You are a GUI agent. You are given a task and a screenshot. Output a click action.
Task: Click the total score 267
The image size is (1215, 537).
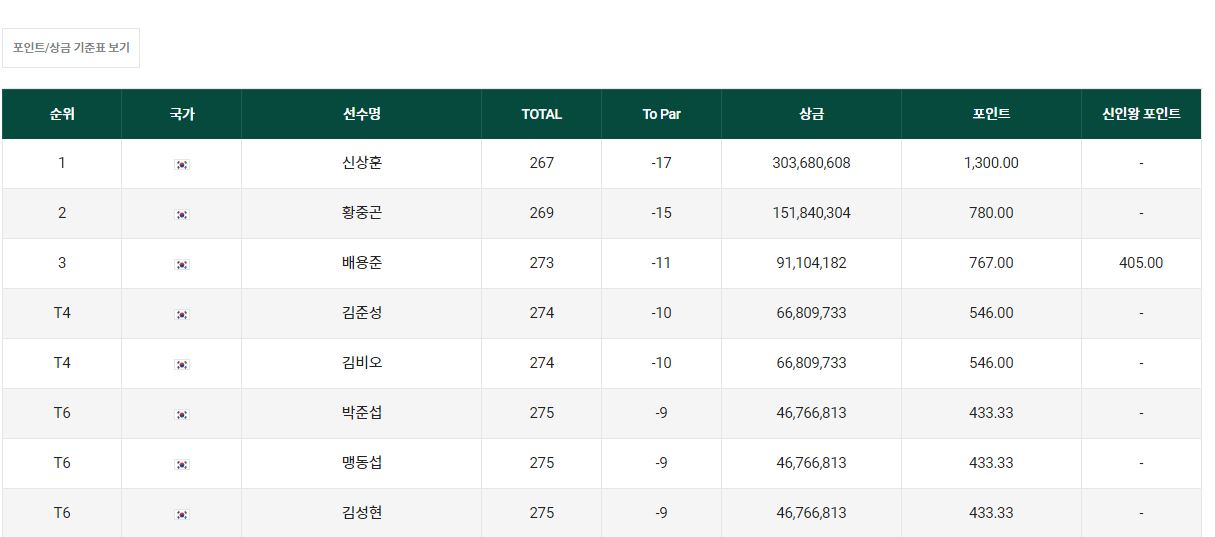point(542,163)
